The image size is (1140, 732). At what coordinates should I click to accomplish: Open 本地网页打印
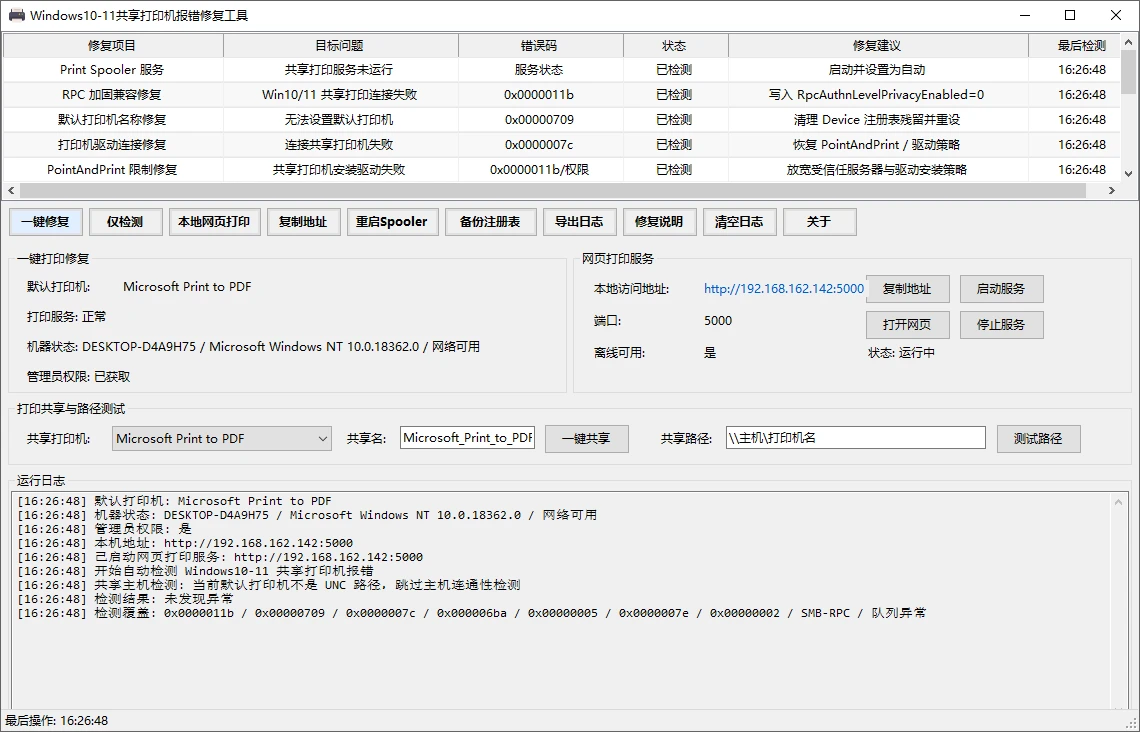coord(214,222)
